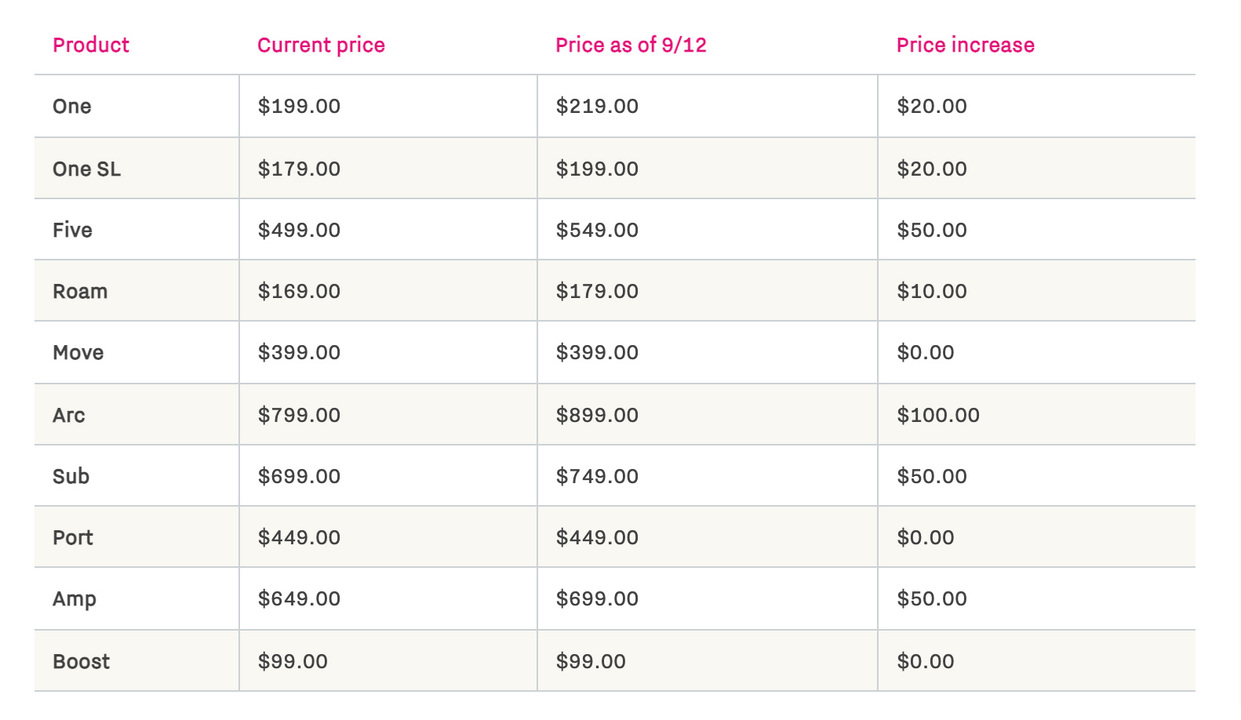Click the Price increase column header

pos(965,45)
